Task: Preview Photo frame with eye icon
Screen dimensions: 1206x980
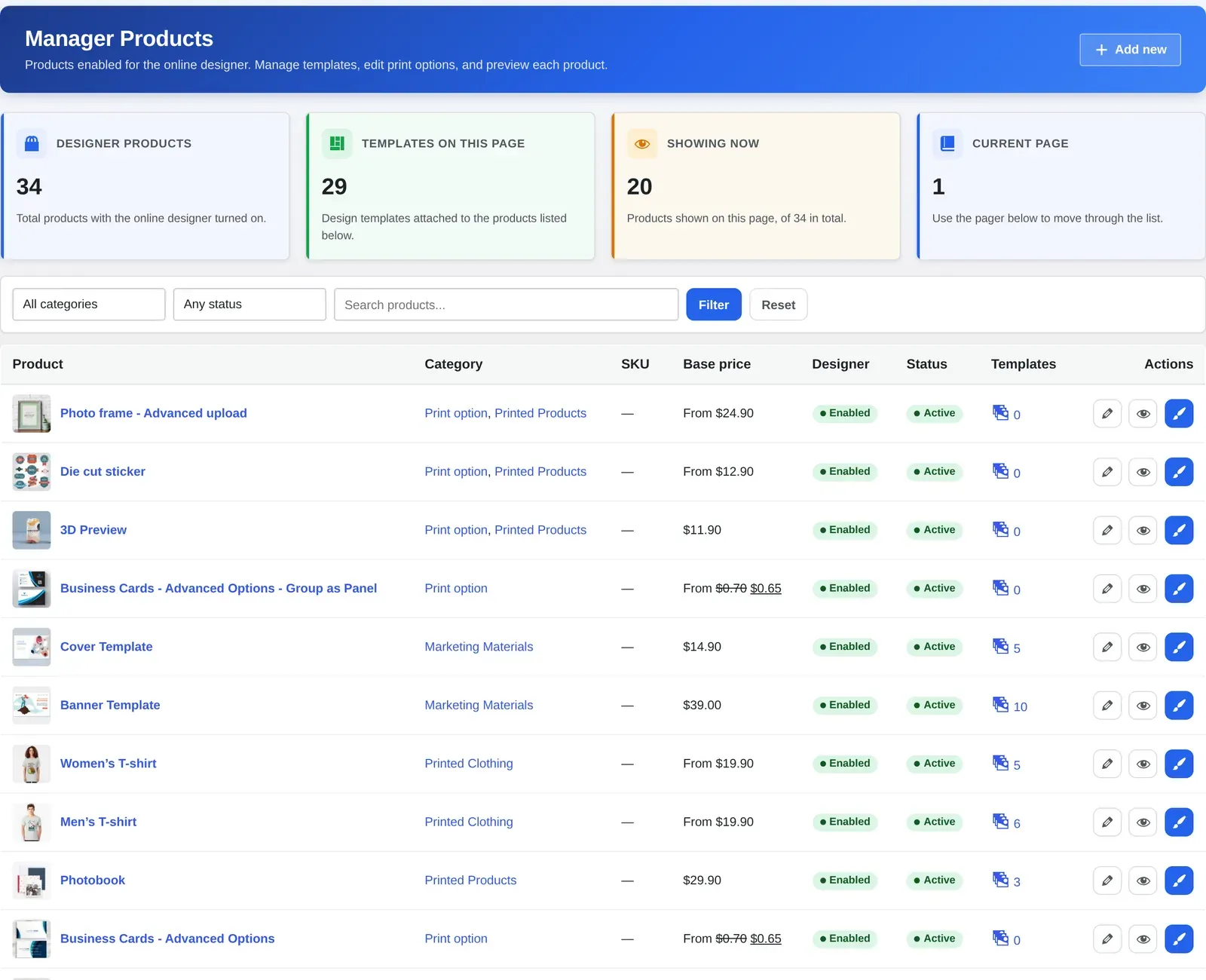Action: click(x=1143, y=413)
